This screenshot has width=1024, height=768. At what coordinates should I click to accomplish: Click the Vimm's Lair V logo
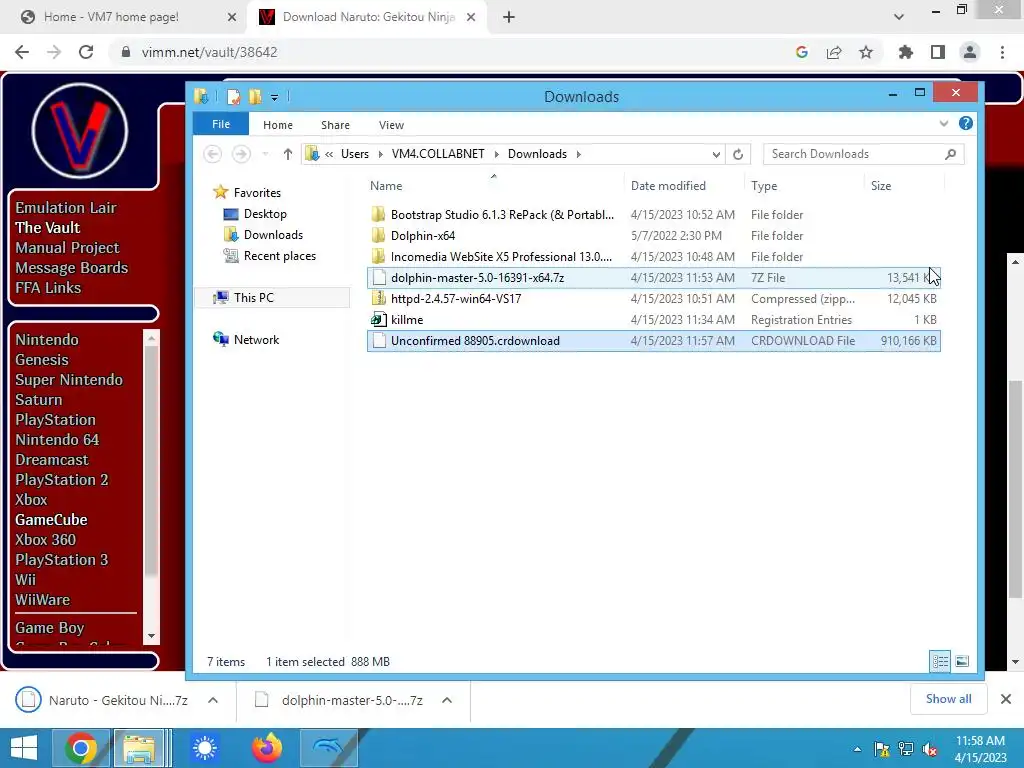click(80, 131)
